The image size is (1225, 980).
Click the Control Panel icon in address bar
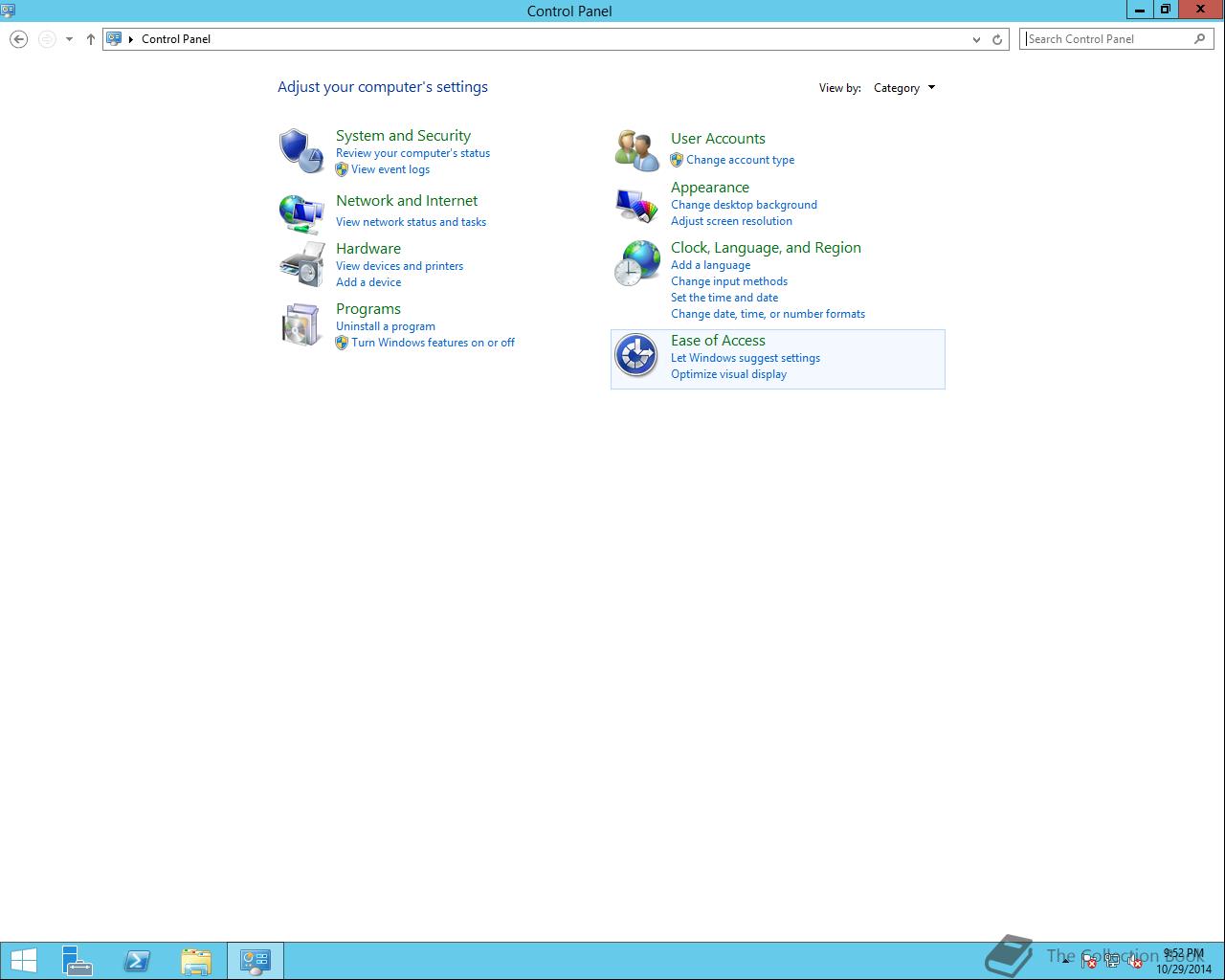[x=114, y=39]
